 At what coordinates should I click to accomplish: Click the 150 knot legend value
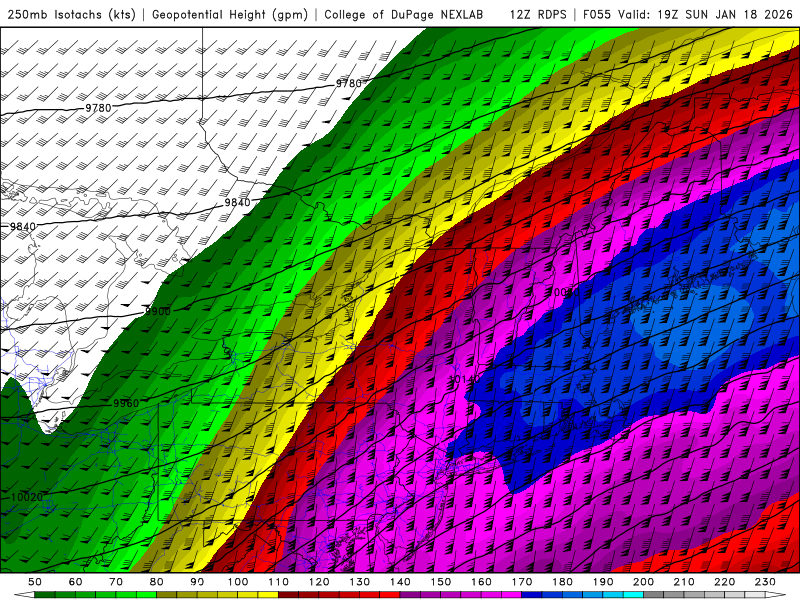[441, 582]
